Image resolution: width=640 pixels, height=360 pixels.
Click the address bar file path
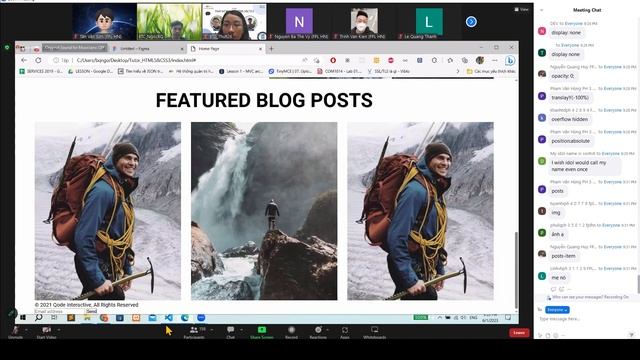(x=137, y=60)
